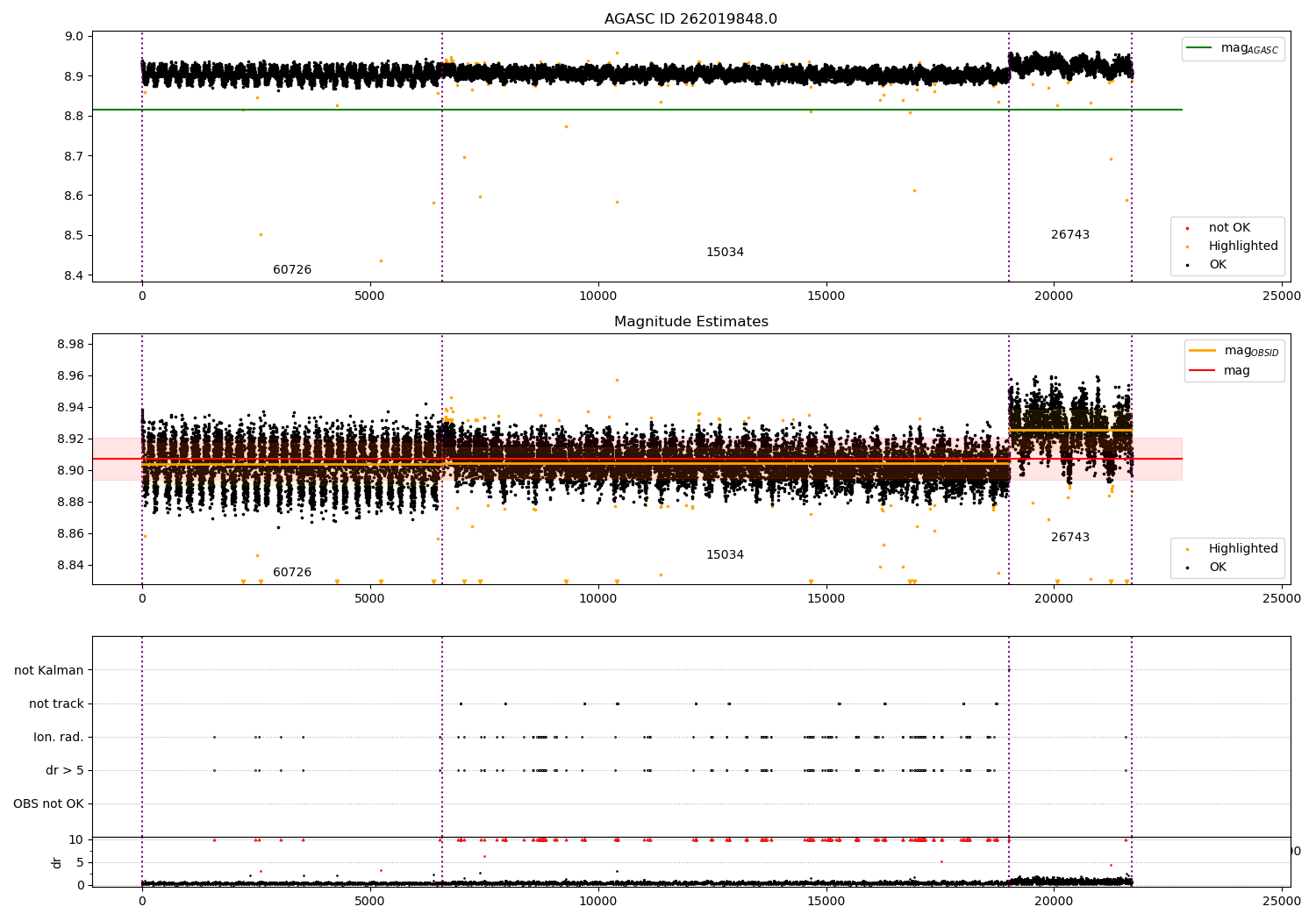Screen dimensions: 1316x921
Task: Click the 25000 x-axis tick of the top plot
Action: 1281,296
